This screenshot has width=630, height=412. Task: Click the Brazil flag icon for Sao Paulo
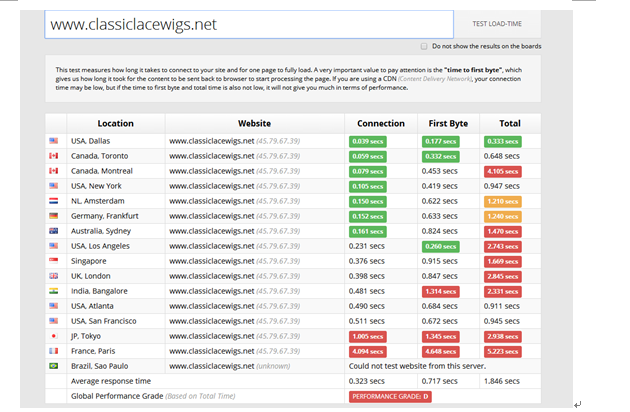[x=53, y=366]
